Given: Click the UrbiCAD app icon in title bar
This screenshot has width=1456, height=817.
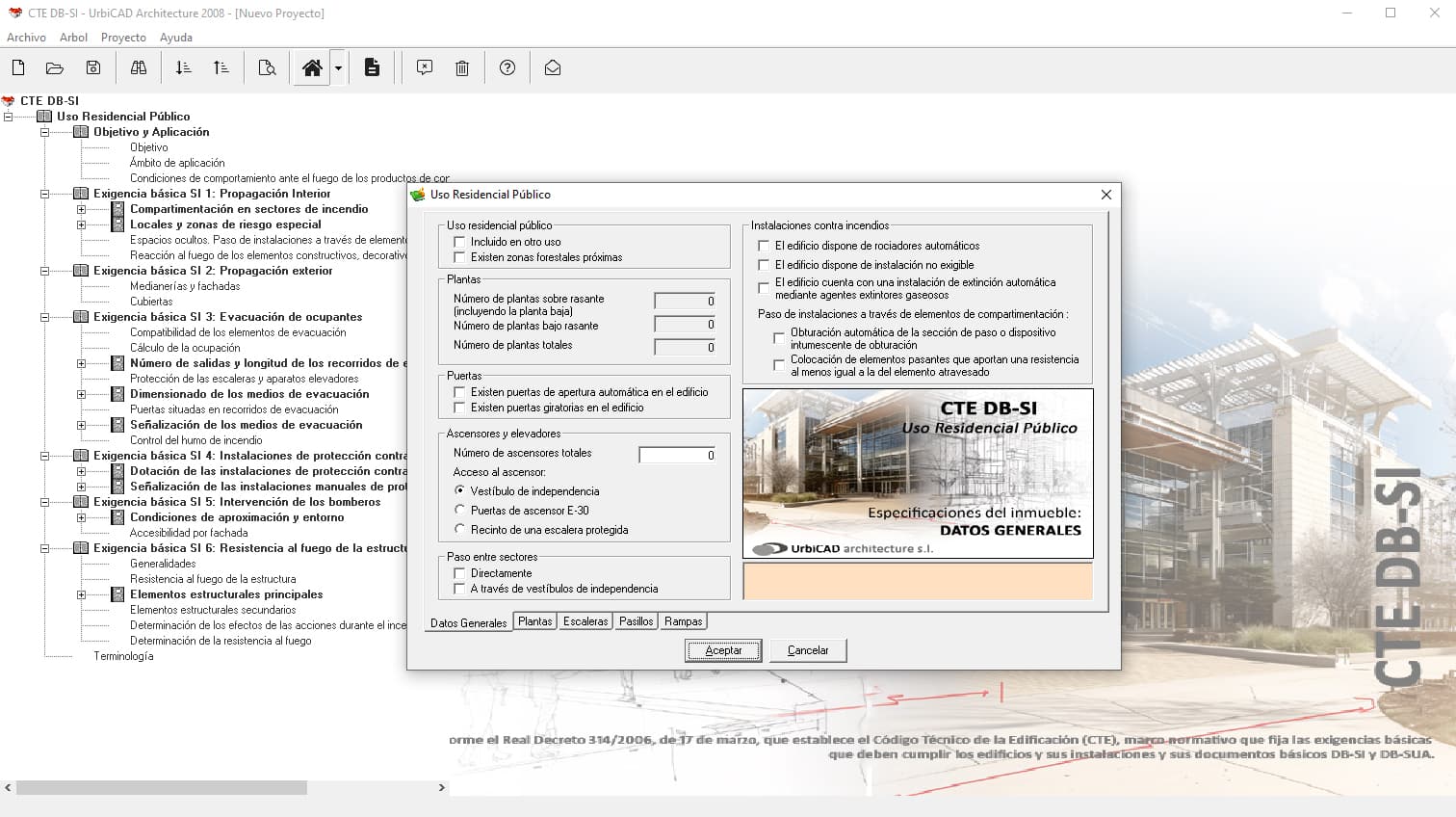Looking at the screenshot, I should point(14,13).
